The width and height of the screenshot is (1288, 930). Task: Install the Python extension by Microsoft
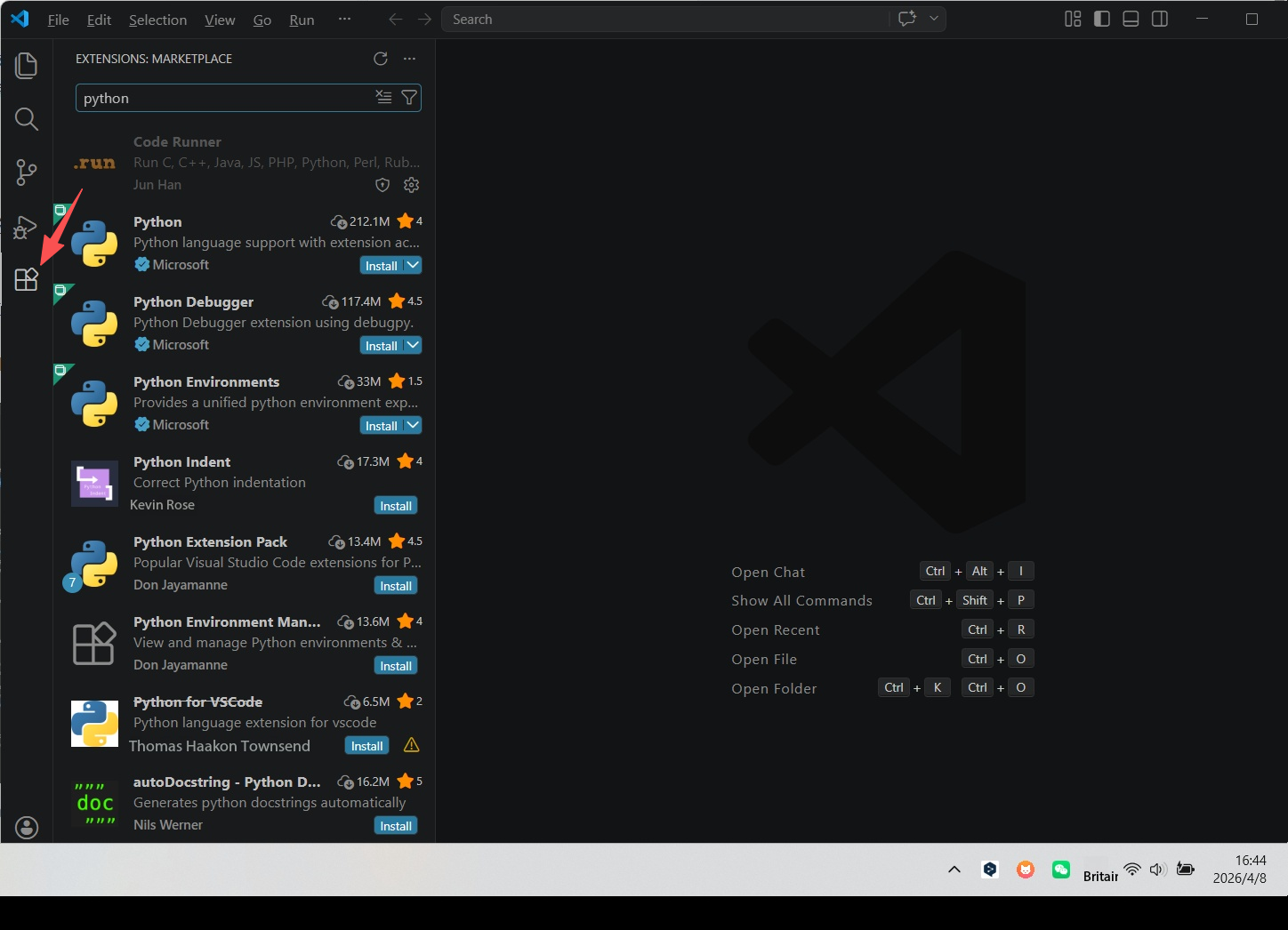tap(382, 265)
